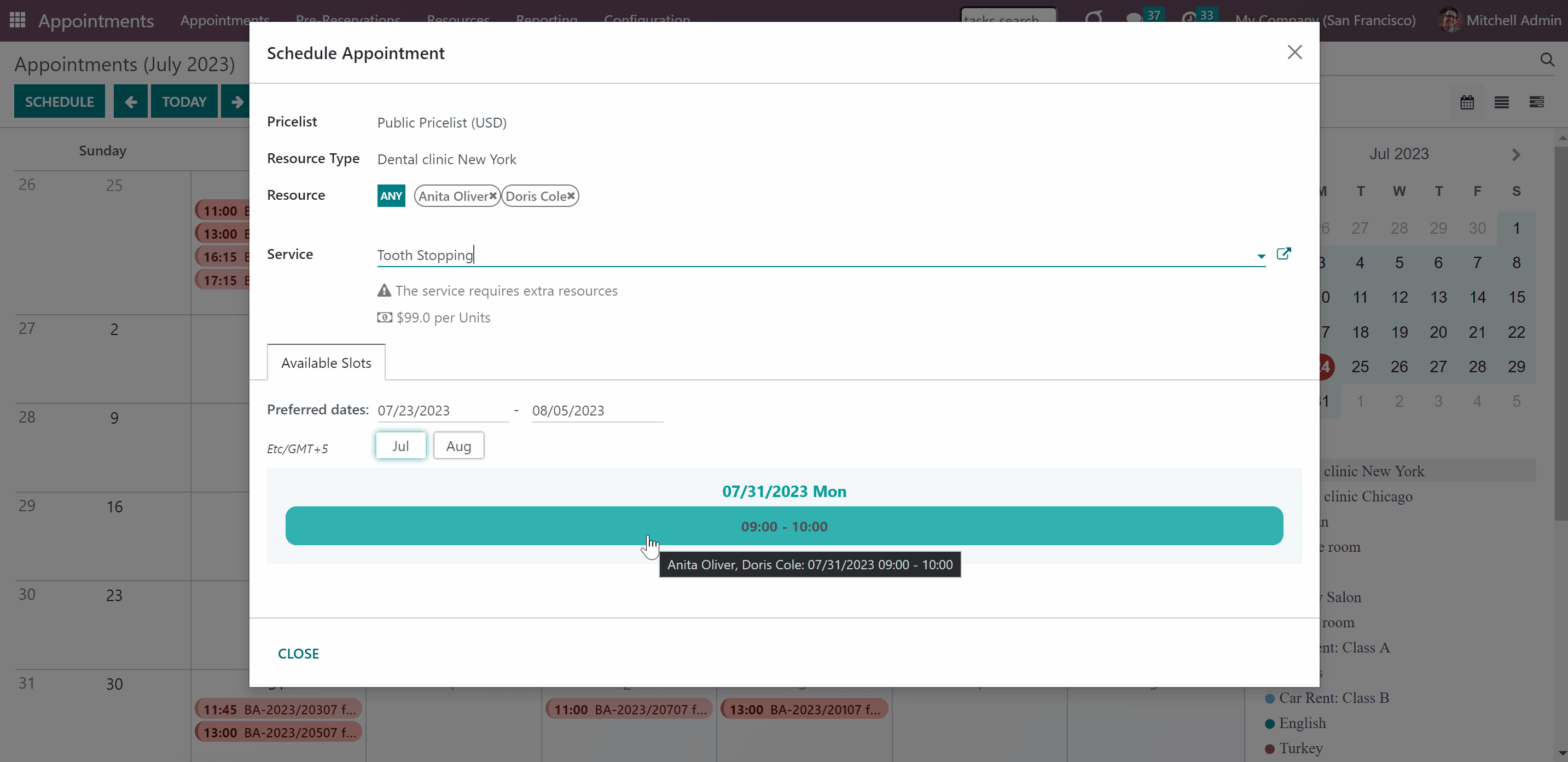Advance mini calendar to next month
The width and height of the screenshot is (1568, 762).
tap(1515, 155)
